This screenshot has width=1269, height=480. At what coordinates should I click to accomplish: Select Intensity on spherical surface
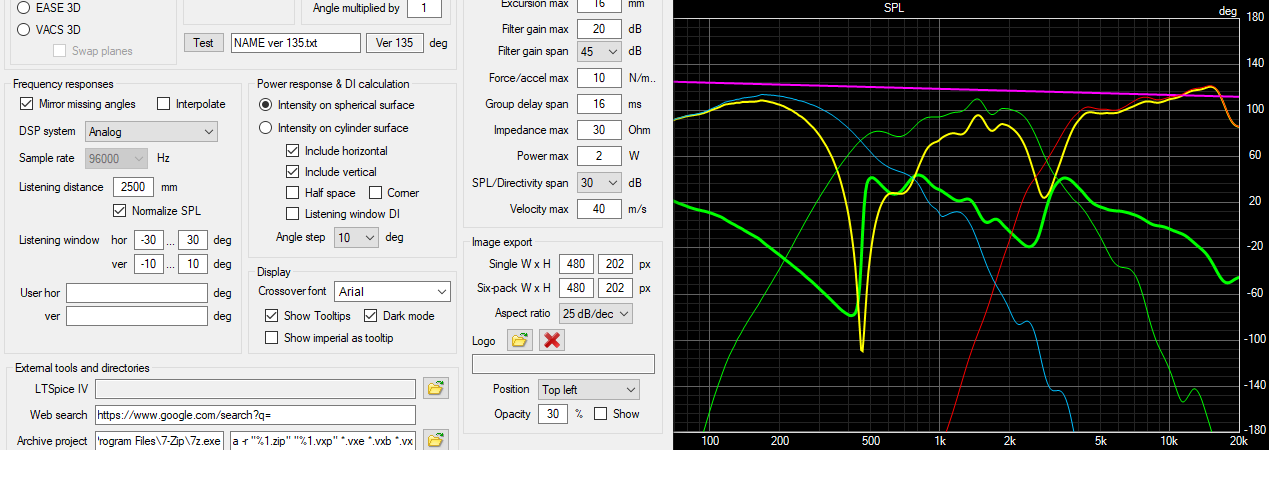(336, 105)
